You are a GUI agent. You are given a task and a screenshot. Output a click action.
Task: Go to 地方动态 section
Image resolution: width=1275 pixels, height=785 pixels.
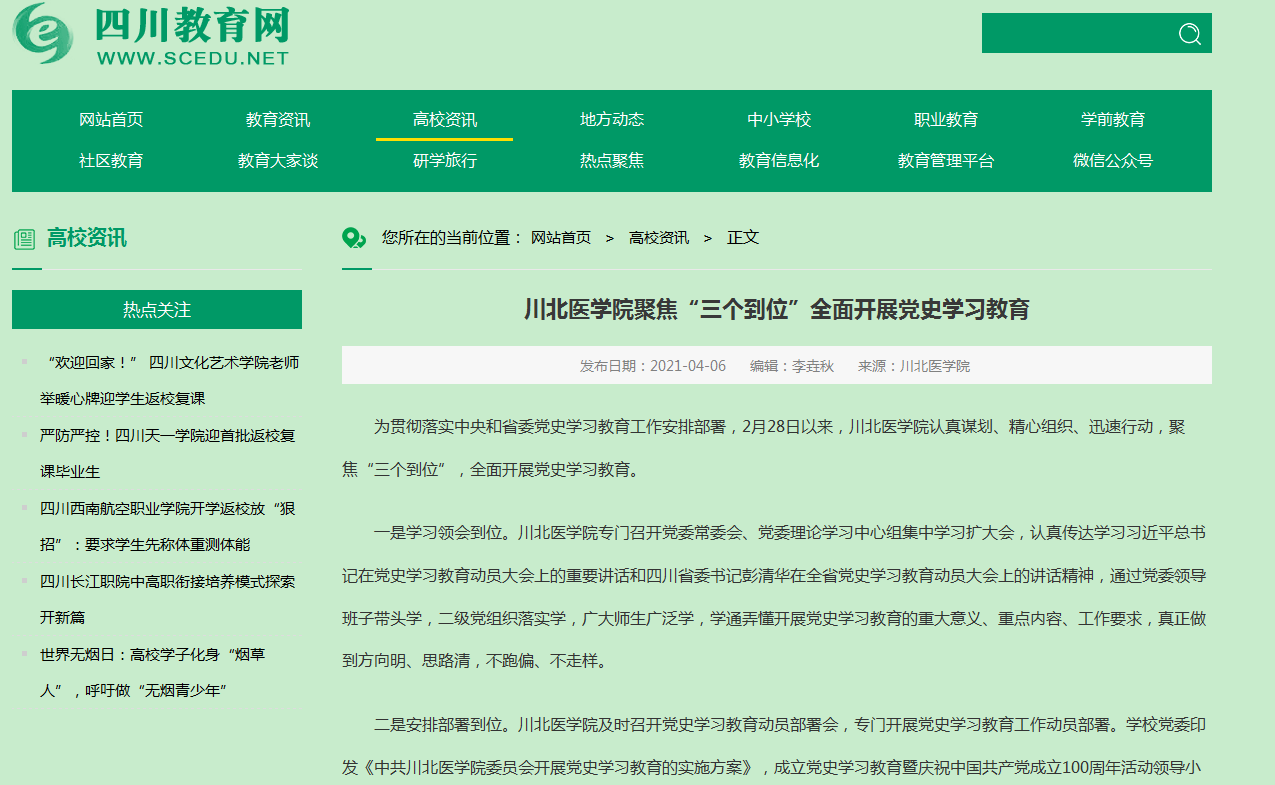tap(612, 120)
